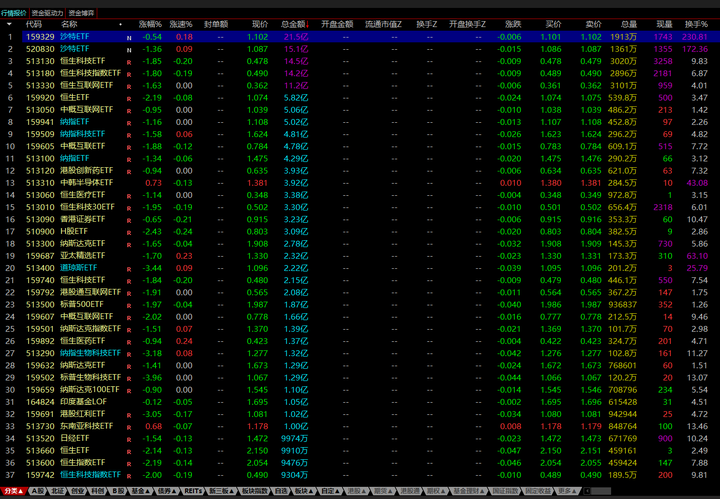Viewport: 720px width, 499px height.
Task: Open the column menu arrow beside 代码
Action: 9,24
